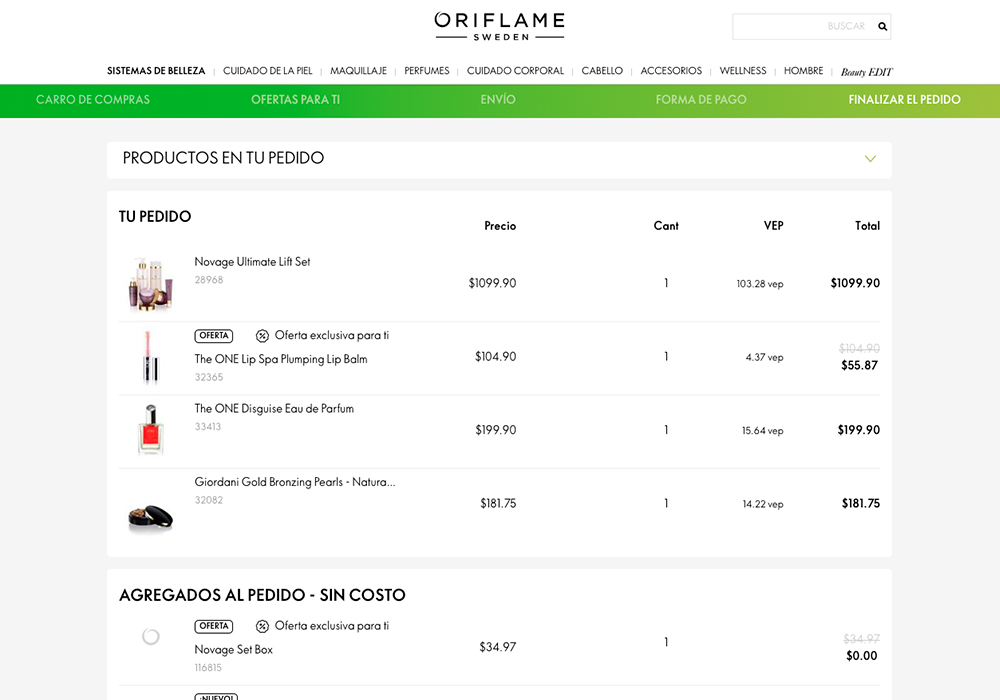Click the Tu Pedido heading

point(155,217)
